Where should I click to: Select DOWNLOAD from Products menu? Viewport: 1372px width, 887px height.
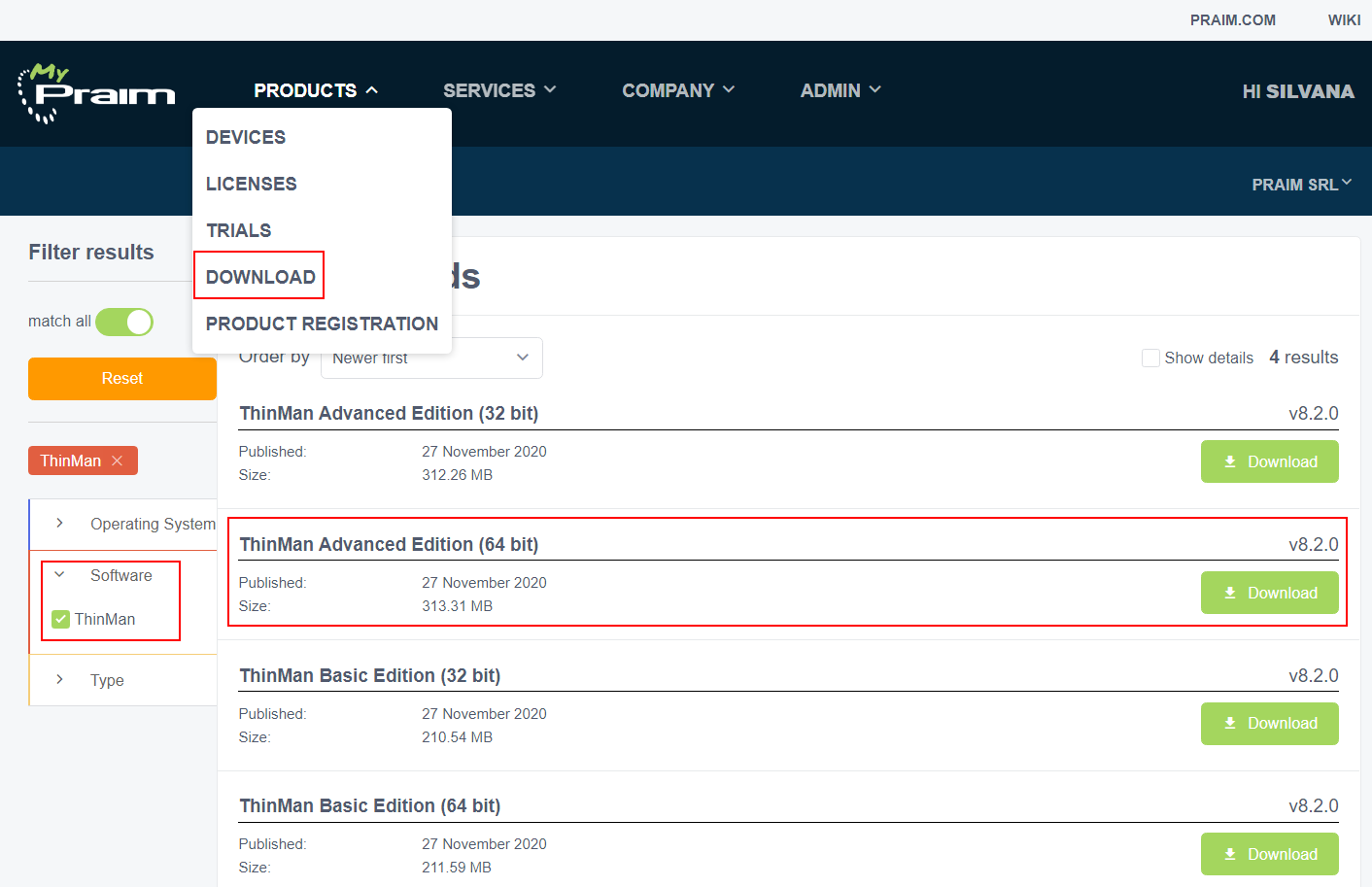[x=260, y=277]
